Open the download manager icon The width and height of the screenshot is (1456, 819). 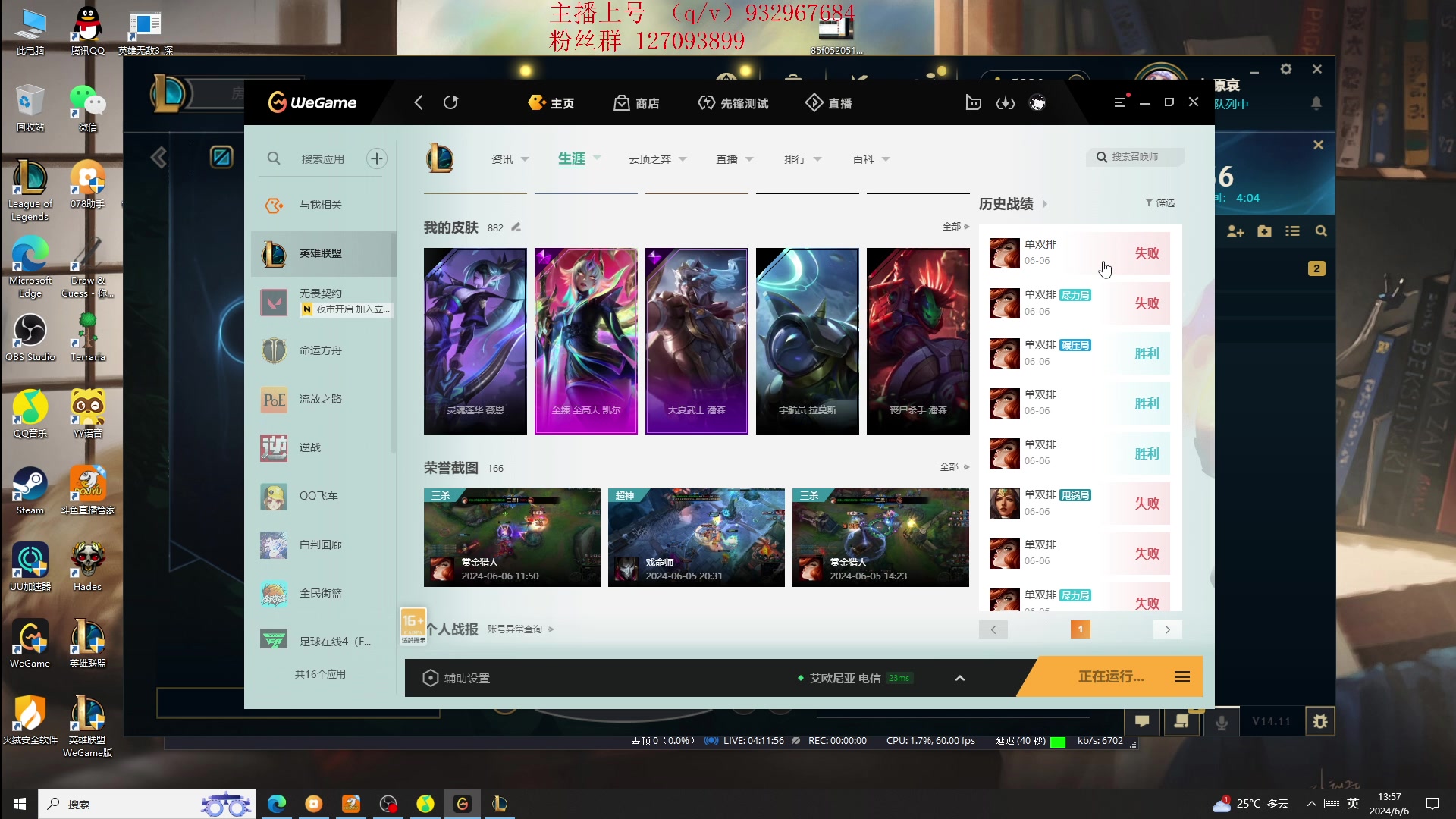(x=1006, y=102)
